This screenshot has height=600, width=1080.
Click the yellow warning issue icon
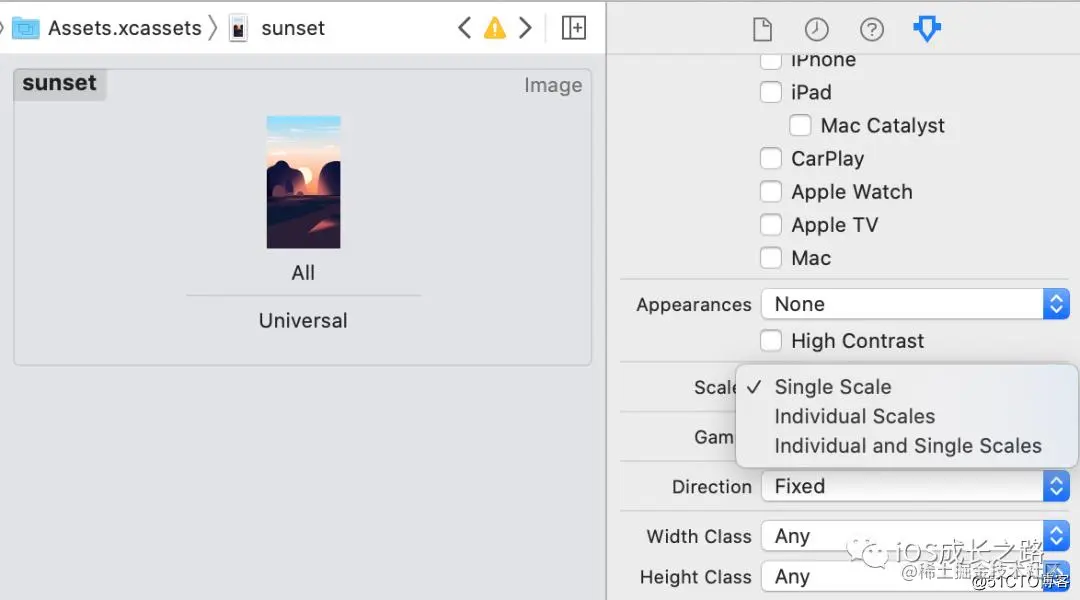click(x=495, y=28)
